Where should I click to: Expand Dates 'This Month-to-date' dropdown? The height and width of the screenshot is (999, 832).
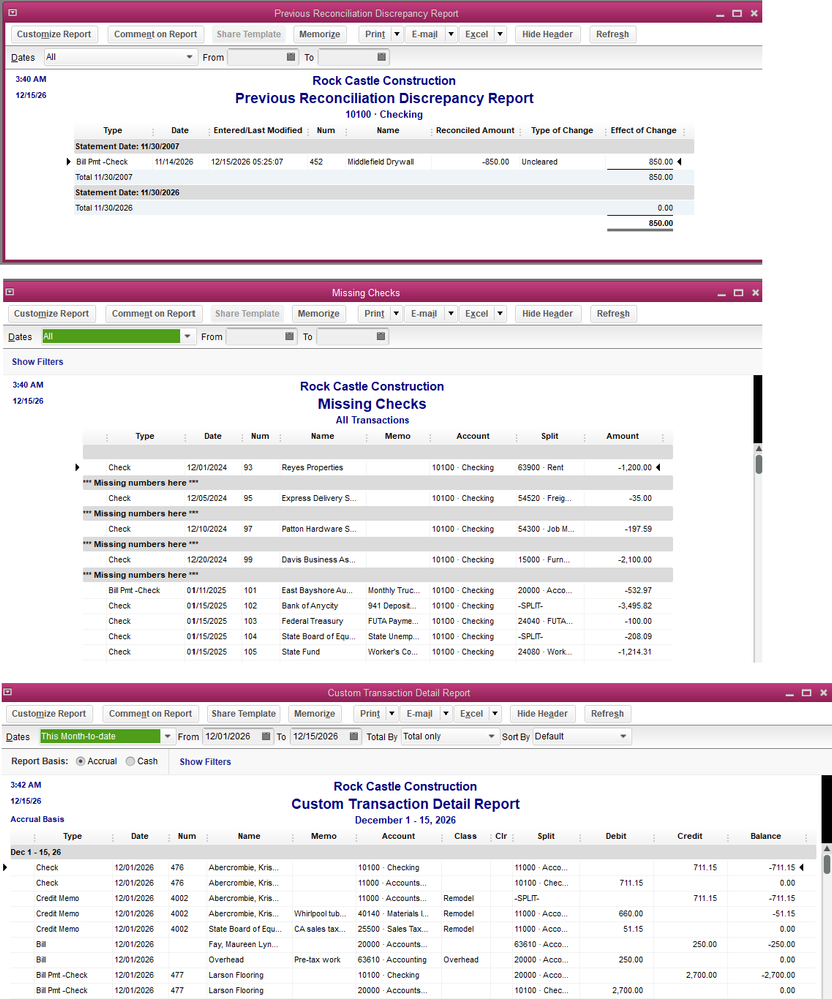click(168, 736)
